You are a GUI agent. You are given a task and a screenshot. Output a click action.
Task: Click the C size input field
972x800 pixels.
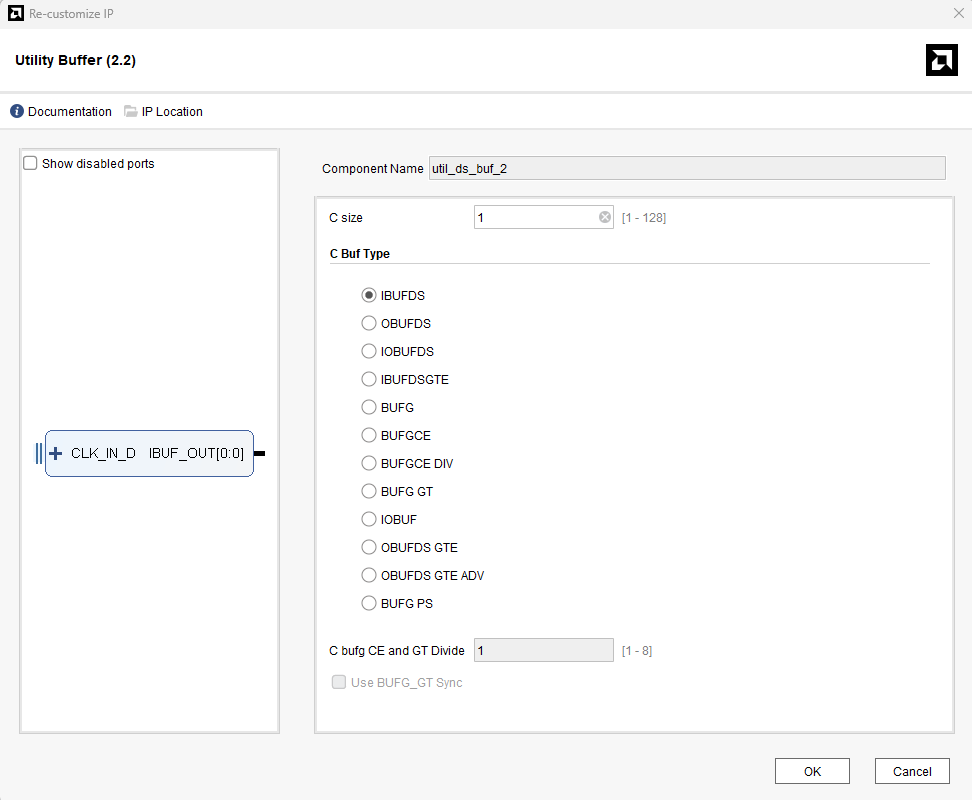point(535,217)
